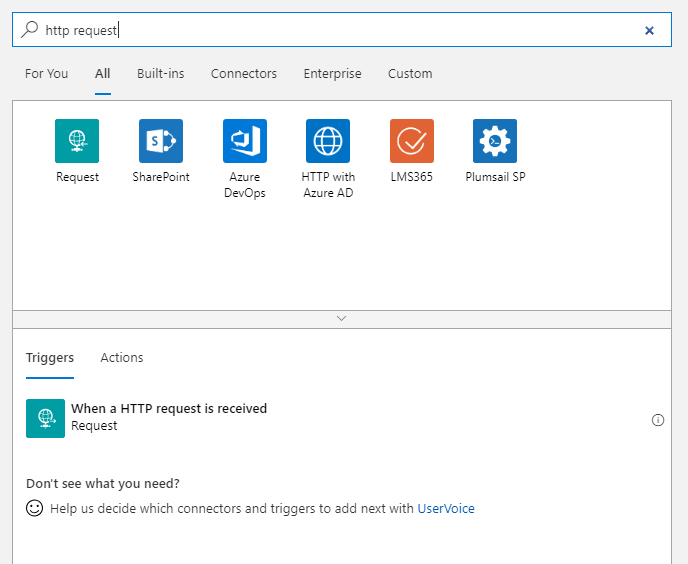688x564 pixels.
Task: Click the Request icon next to the HTTP trigger
Action: (x=45, y=418)
